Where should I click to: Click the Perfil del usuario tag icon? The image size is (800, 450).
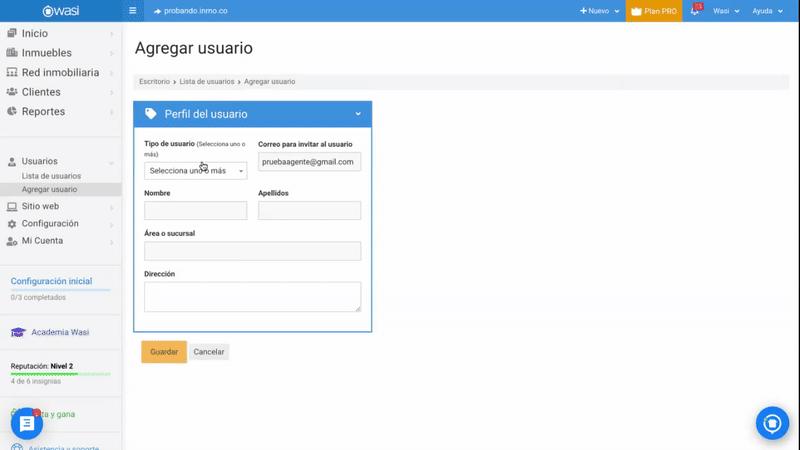(151, 113)
